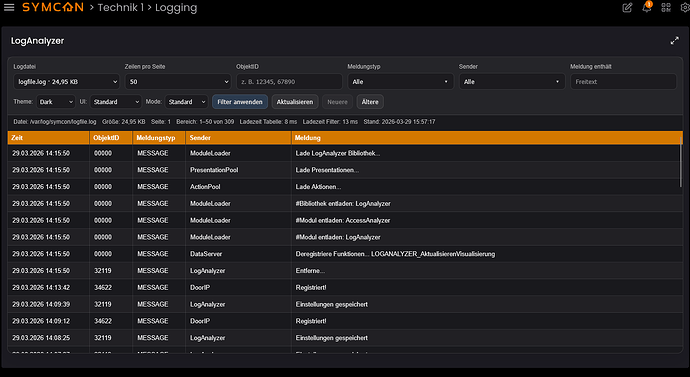690x377 pixels.
Task: Click 'Registriert!' message at 14:09:12
Action: click(x=311, y=321)
